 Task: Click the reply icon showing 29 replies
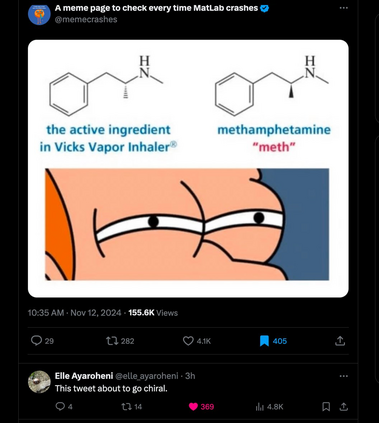pos(36,341)
